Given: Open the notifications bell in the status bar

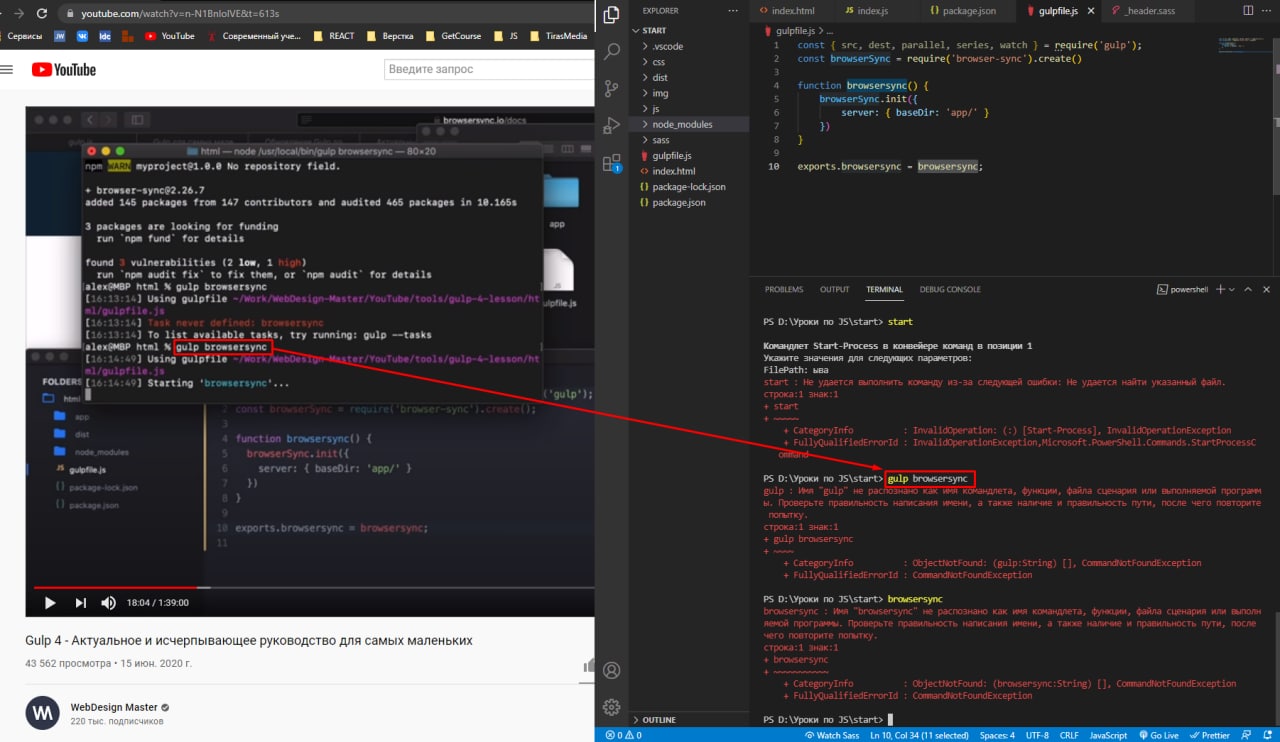Looking at the screenshot, I should click(x=1266, y=735).
